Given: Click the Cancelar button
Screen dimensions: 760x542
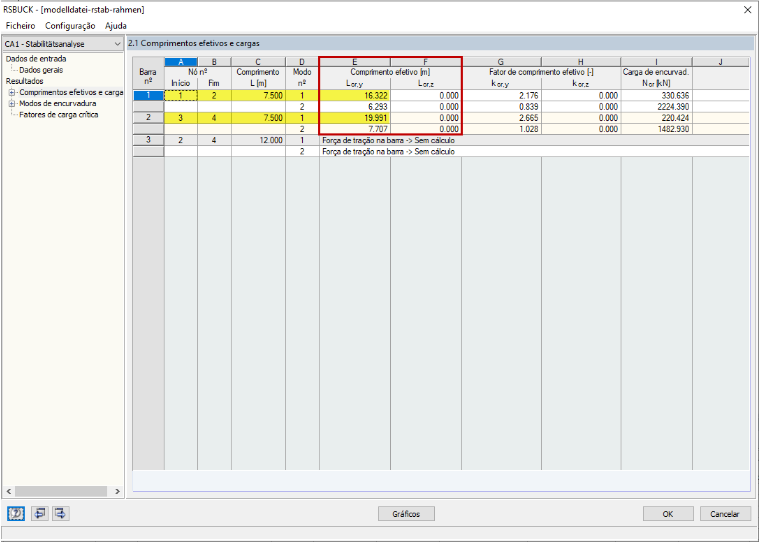Looking at the screenshot, I should [x=725, y=514].
